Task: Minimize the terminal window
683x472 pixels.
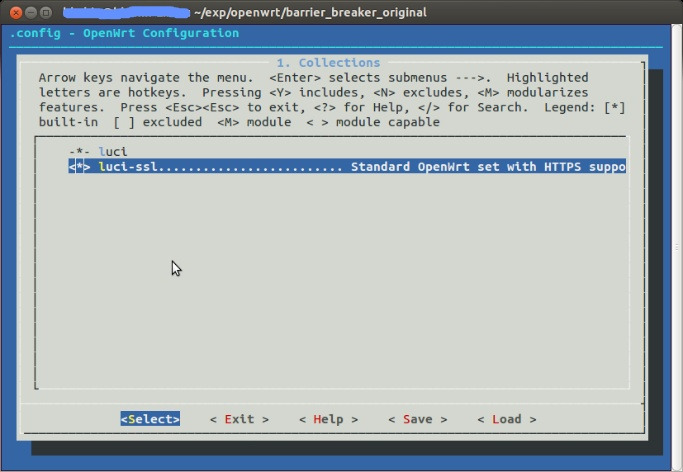Action: tap(30, 13)
